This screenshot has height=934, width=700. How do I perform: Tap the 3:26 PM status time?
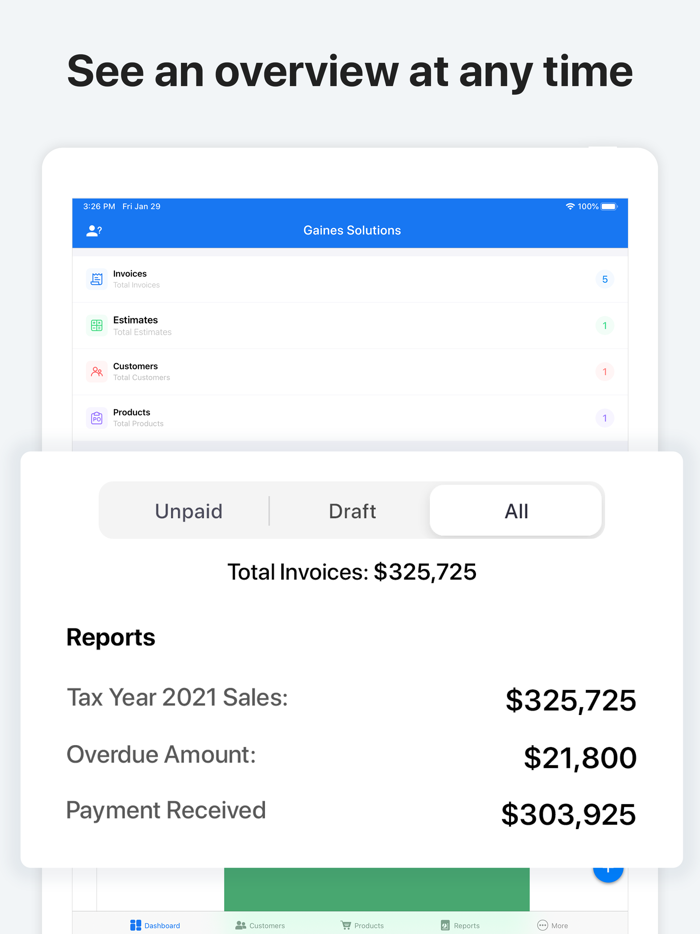(99, 206)
